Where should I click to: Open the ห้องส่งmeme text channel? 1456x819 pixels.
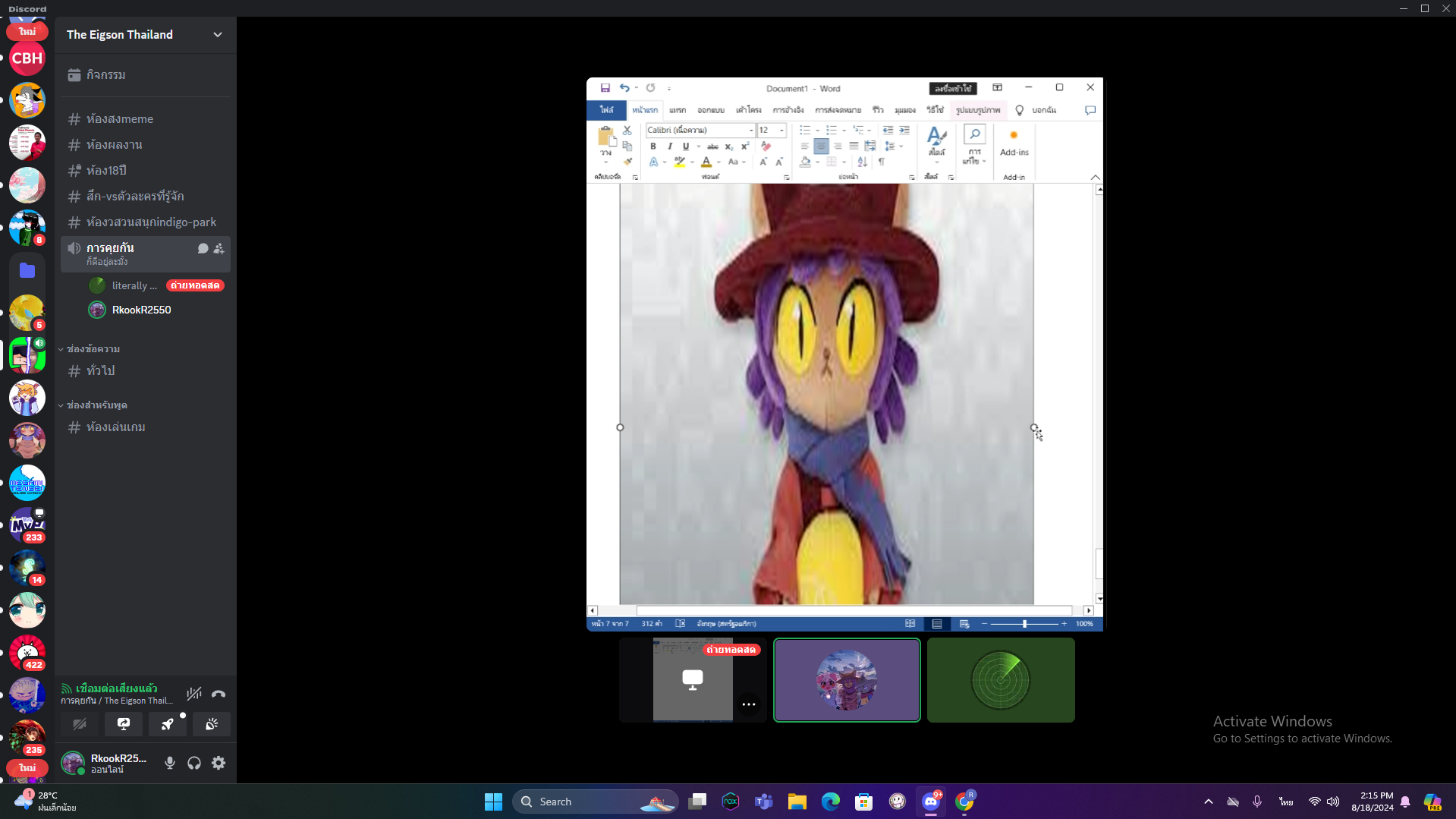coord(146,119)
